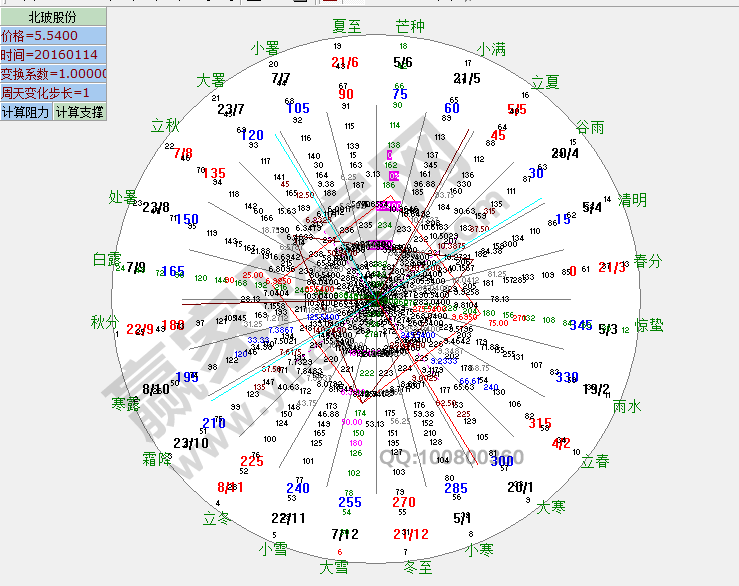
Task: Click the red 21/12 date label
Action: pyautogui.click(x=410, y=534)
